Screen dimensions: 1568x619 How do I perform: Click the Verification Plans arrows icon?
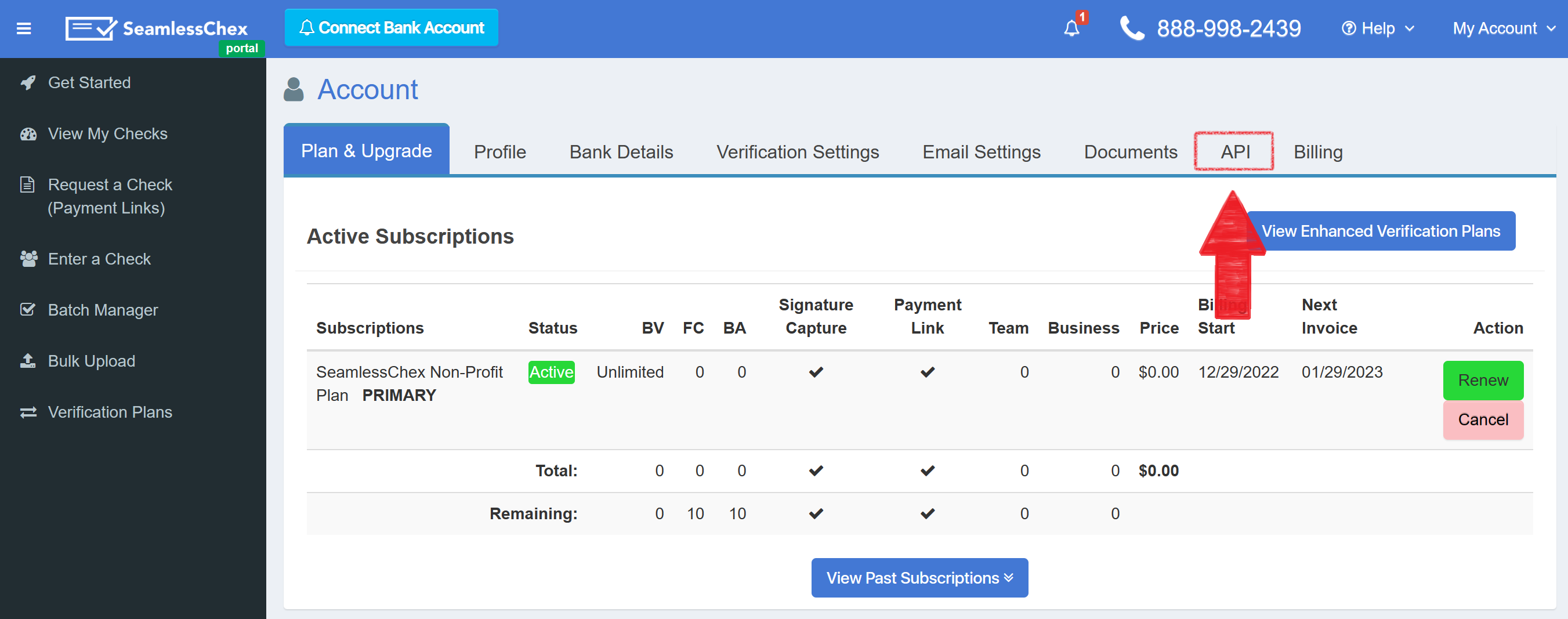[x=28, y=412]
